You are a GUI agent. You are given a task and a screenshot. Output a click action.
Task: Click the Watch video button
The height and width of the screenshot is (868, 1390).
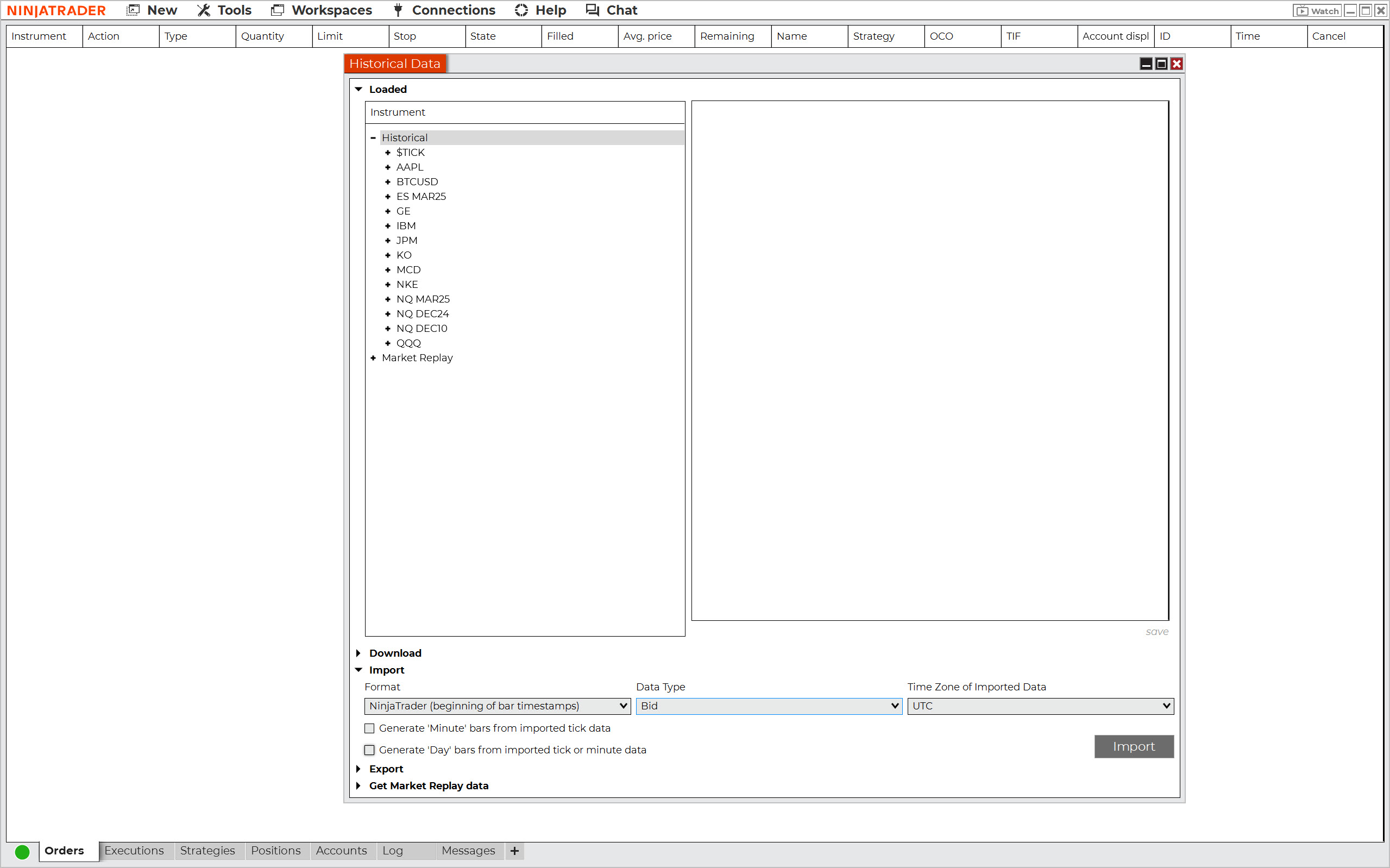click(x=1317, y=11)
